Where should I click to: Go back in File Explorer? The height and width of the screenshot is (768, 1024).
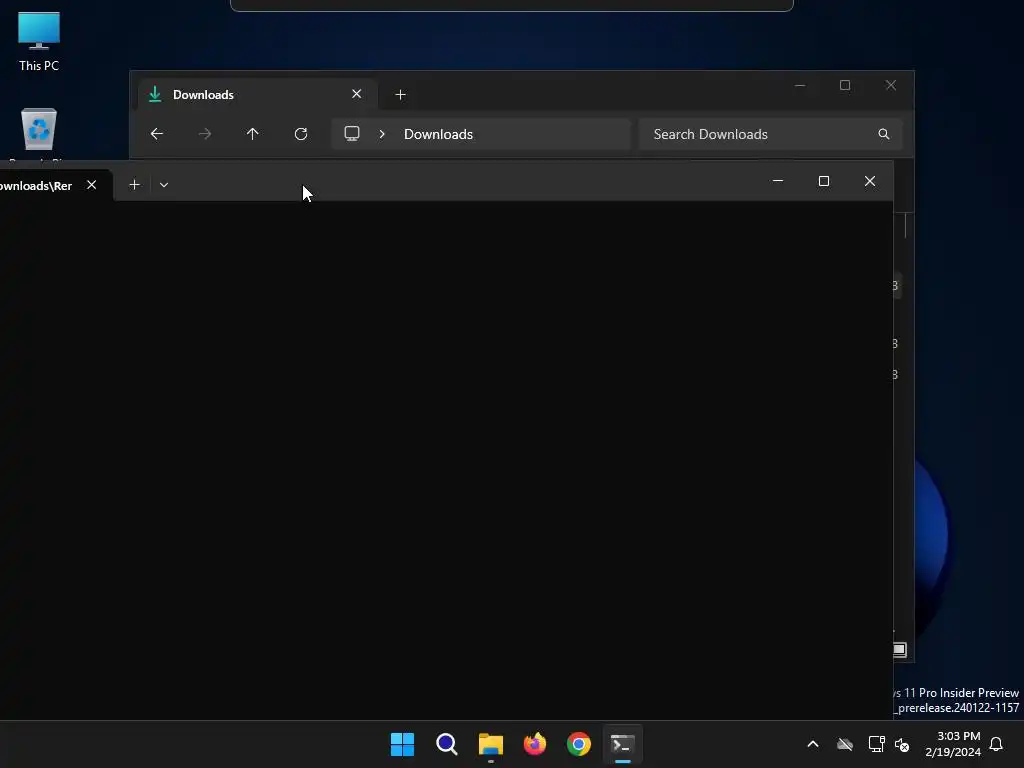point(157,134)
